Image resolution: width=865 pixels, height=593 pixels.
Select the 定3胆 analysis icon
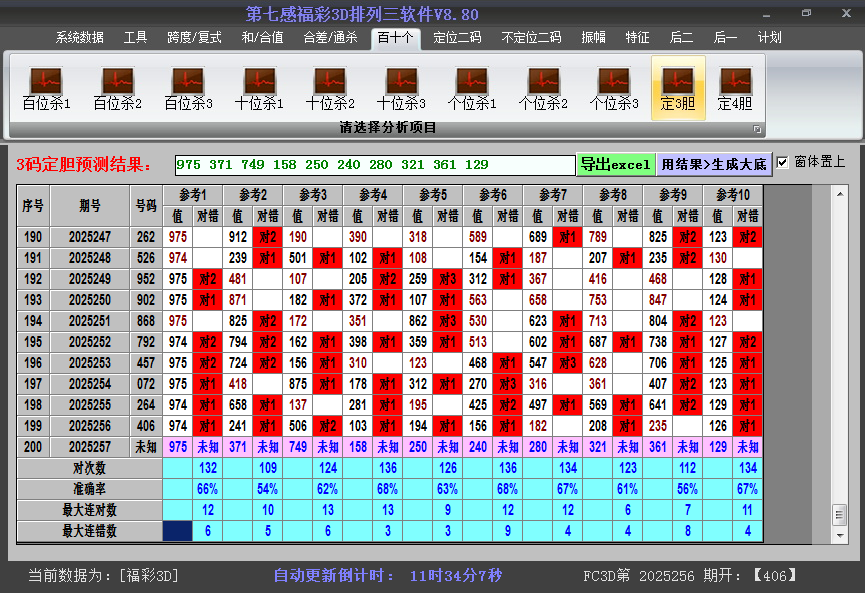pyautogui.click(x=678, y=88)
